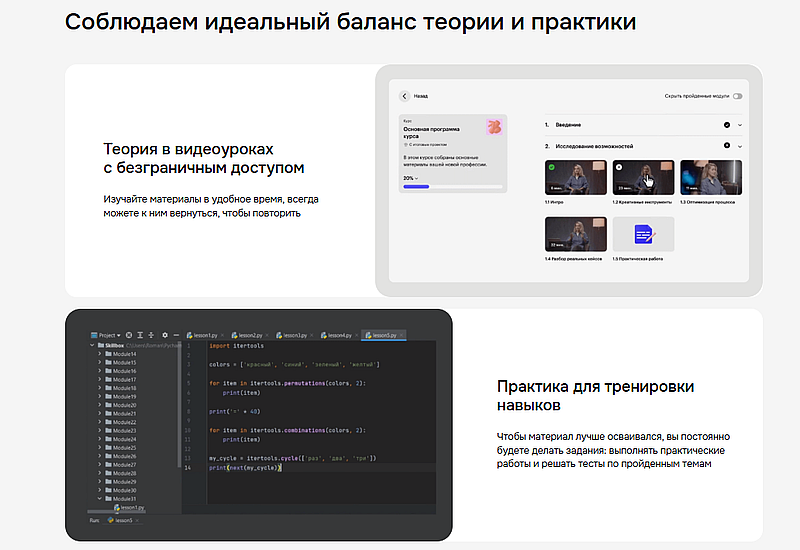This screenshot has width=800, height=550.
Task: Click the locate target icon in Project toolbar
Action: 130,335
